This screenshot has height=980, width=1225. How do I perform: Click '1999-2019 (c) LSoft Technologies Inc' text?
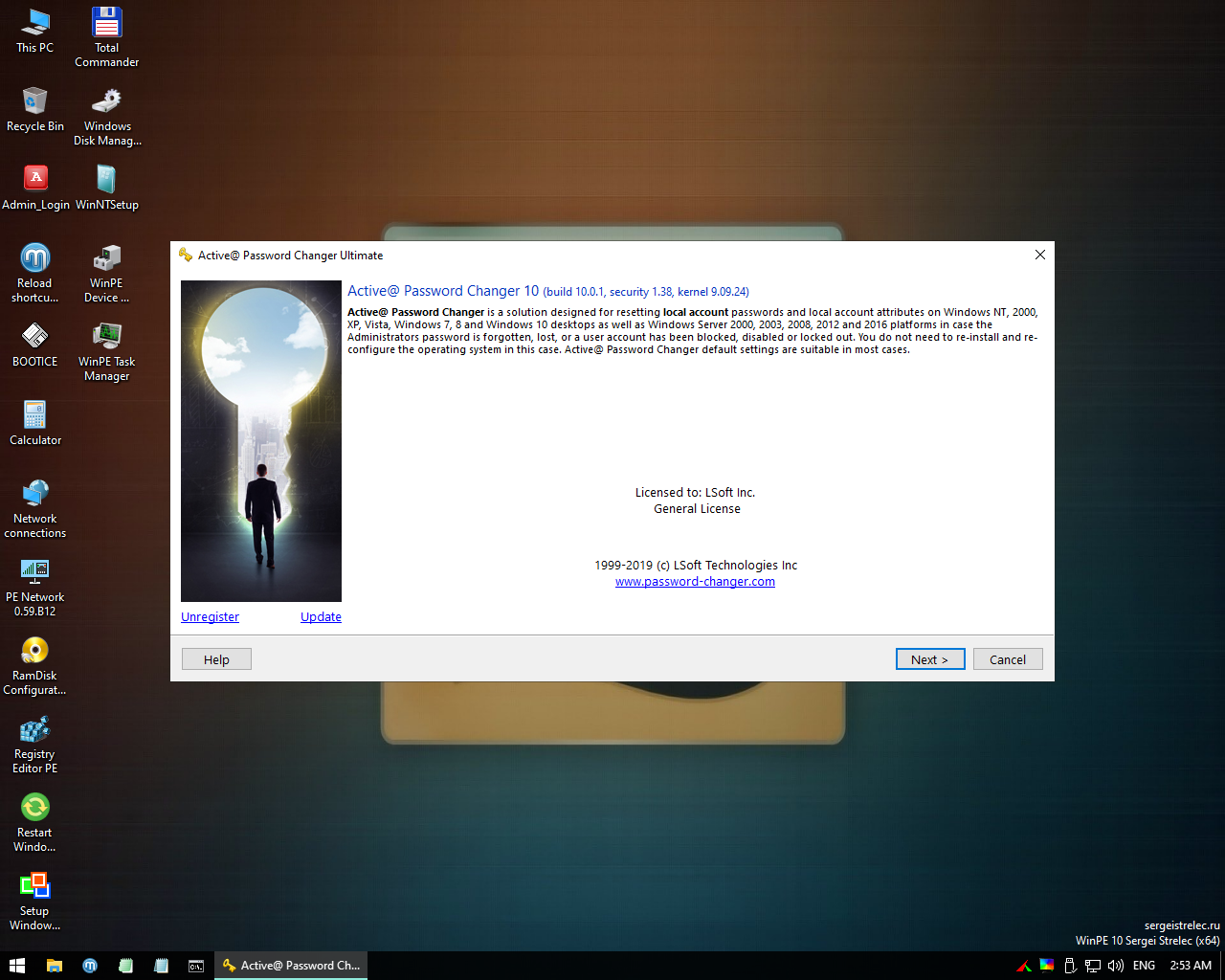[696, 566]
